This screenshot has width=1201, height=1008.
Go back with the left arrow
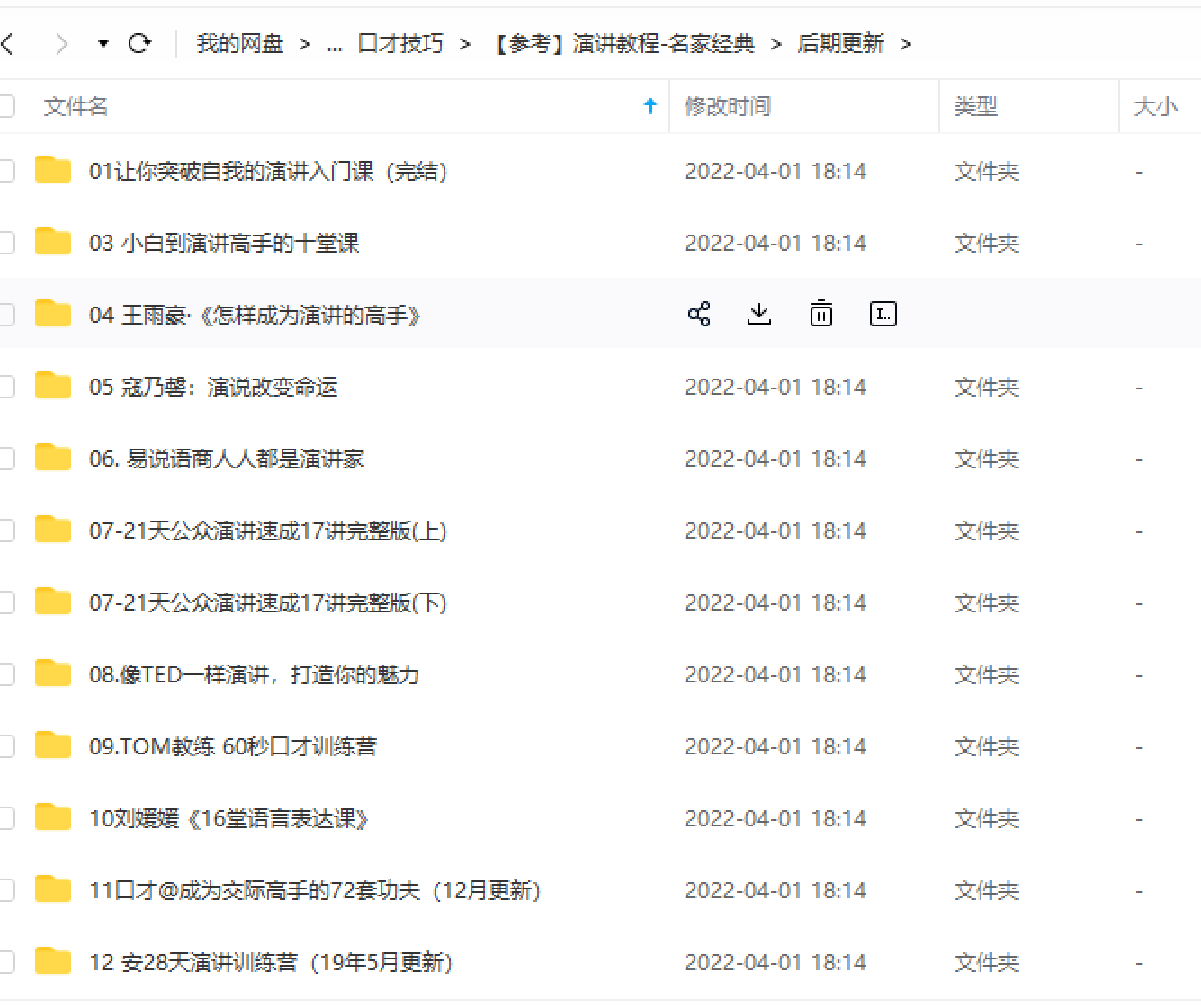click(x=8, y=43)
